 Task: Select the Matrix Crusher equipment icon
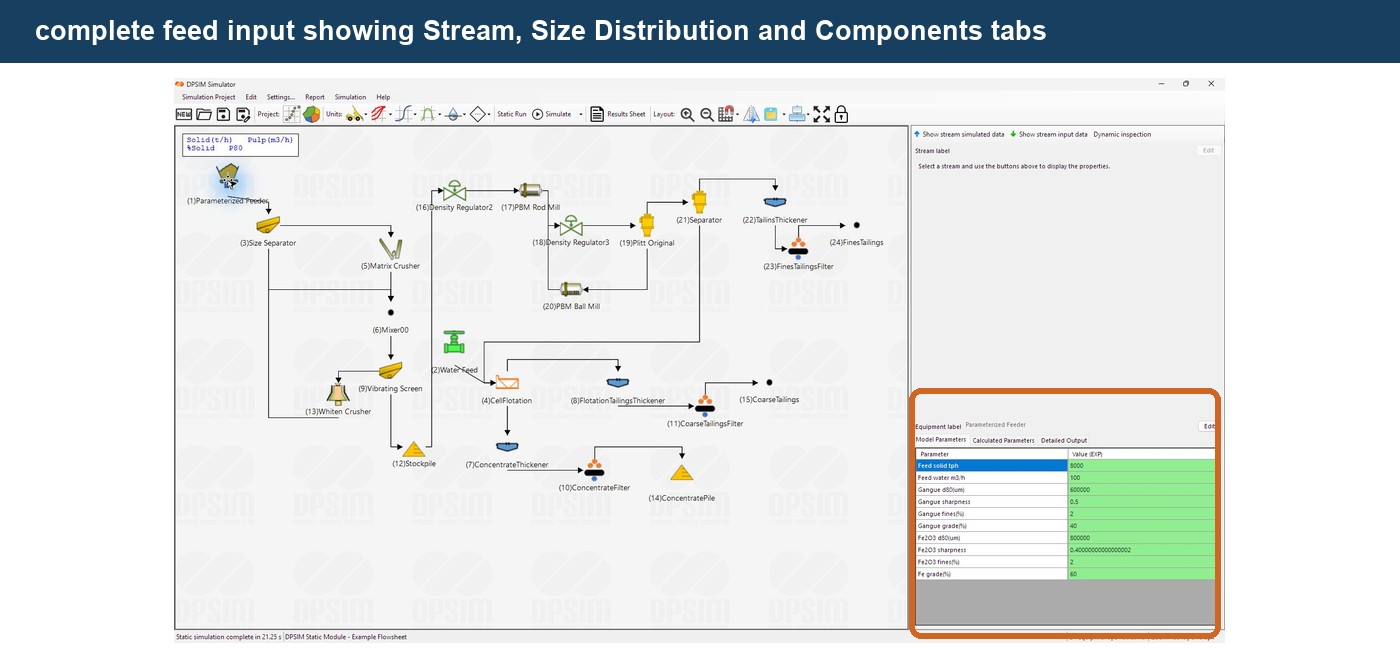coord(390,247)
